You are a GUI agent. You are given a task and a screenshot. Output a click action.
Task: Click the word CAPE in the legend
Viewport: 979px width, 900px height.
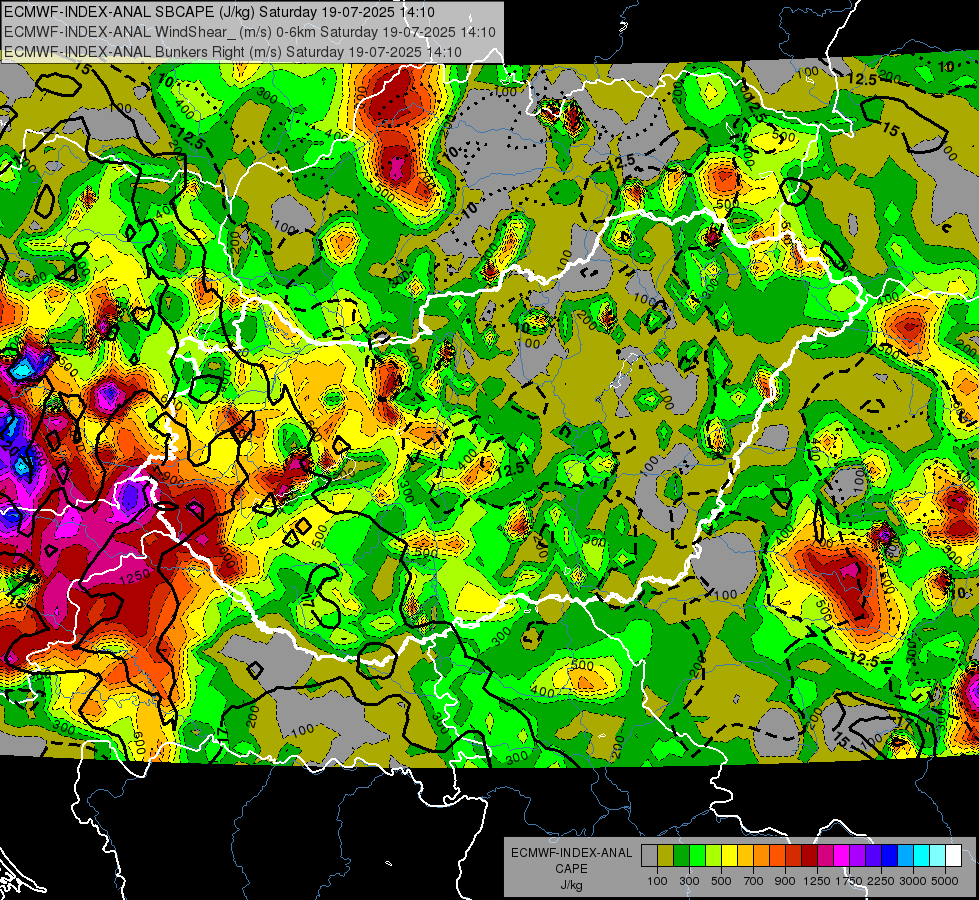(x=571, y=869)
